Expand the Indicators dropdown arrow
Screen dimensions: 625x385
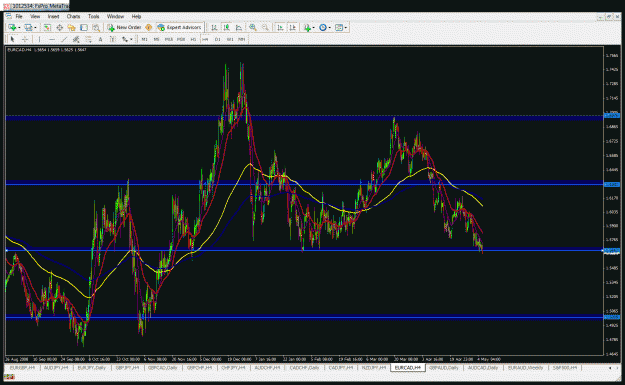(x=314, y=28)
